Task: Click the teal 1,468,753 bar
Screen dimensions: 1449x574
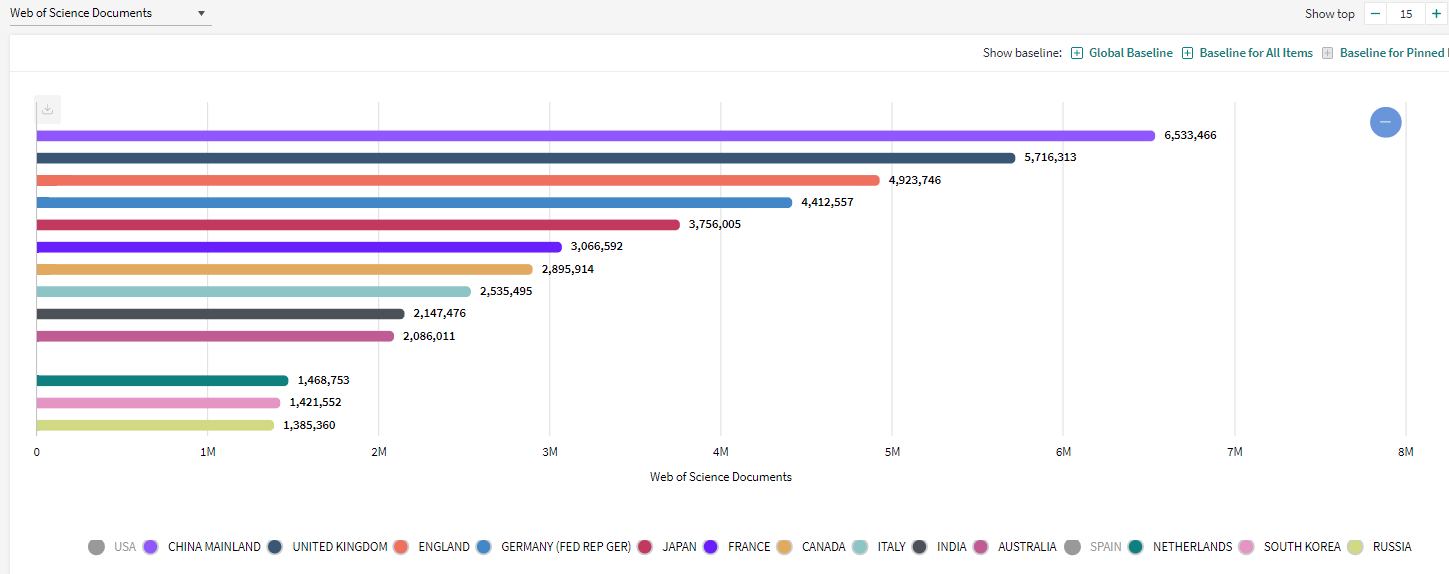Action: [162, 381]
